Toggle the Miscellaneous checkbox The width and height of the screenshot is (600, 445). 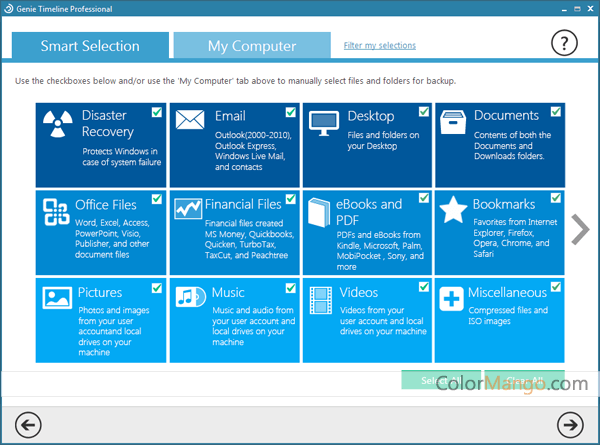(x=556, y=287)
